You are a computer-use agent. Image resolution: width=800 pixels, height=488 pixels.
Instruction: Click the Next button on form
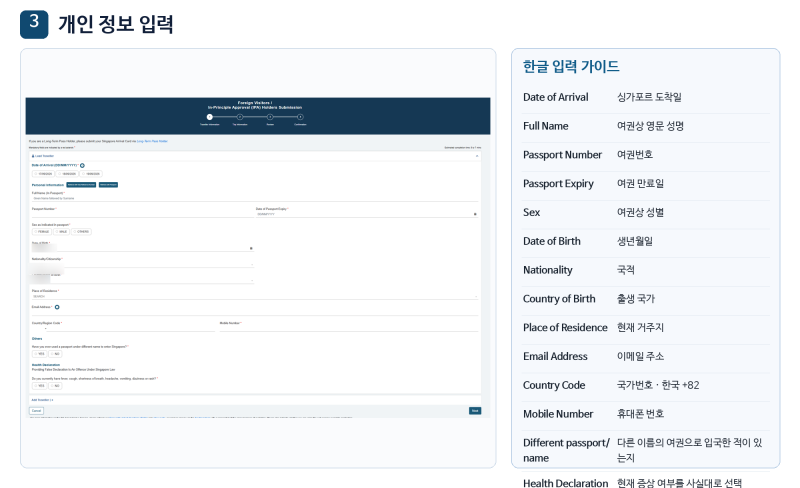tap(475, 411)
